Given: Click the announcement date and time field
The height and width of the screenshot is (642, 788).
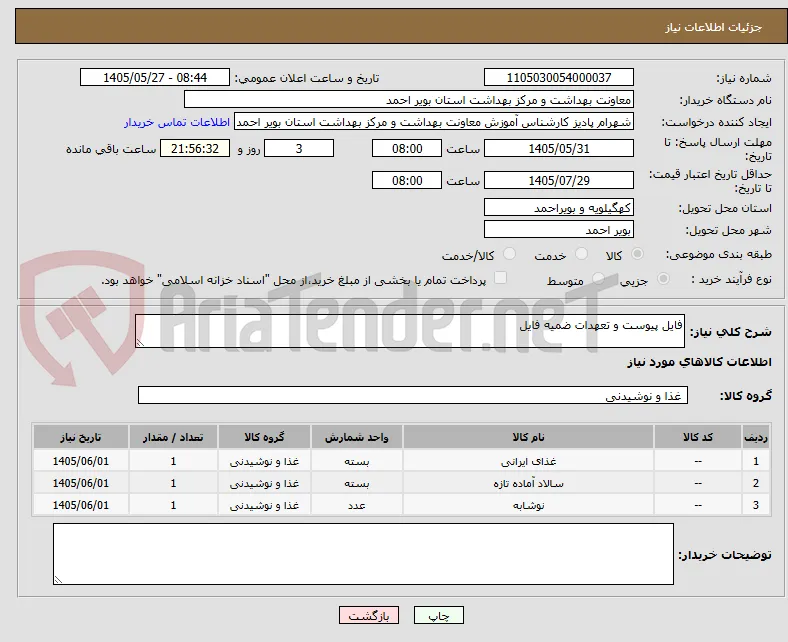Looking at the screenshot, I should tap(155, 77).
